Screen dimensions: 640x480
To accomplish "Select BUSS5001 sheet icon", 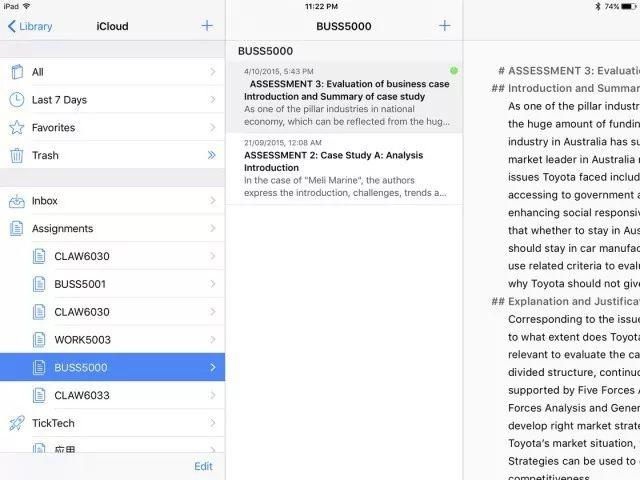I will point(39,284).
